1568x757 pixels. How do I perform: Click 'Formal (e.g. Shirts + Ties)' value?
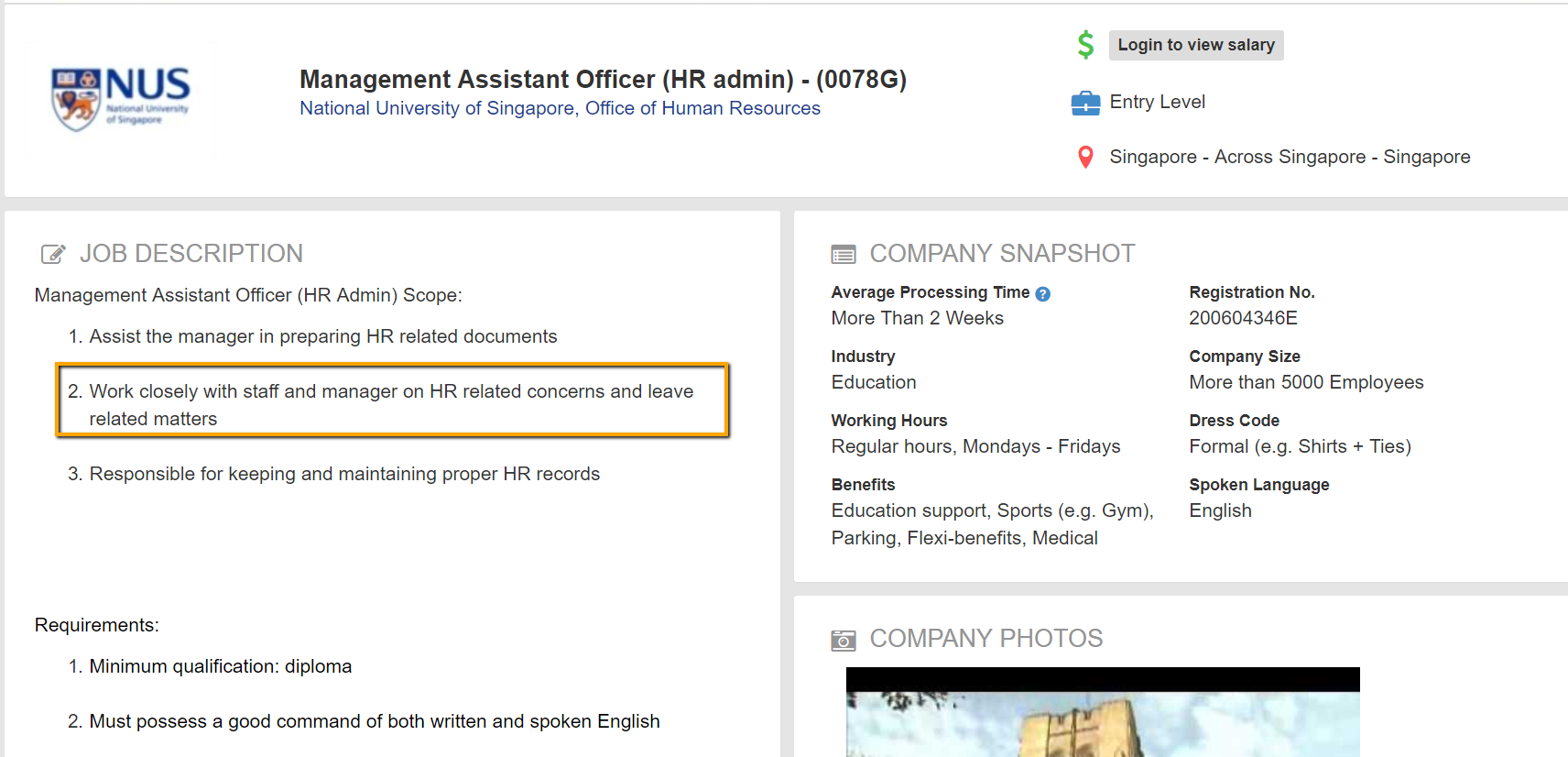pyautogui.click(x=1300, y=446)
